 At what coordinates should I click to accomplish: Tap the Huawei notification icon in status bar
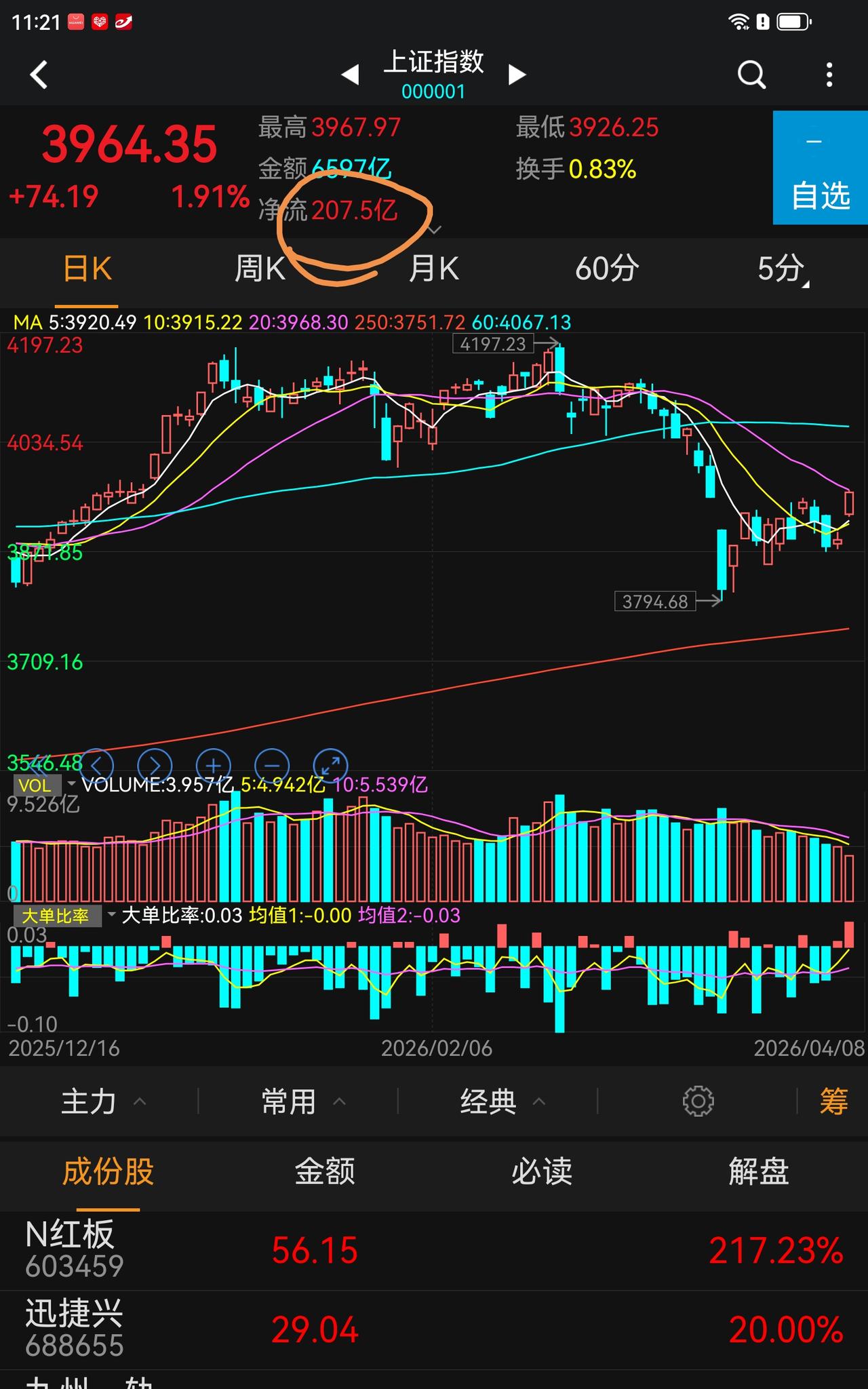(75, 22)
